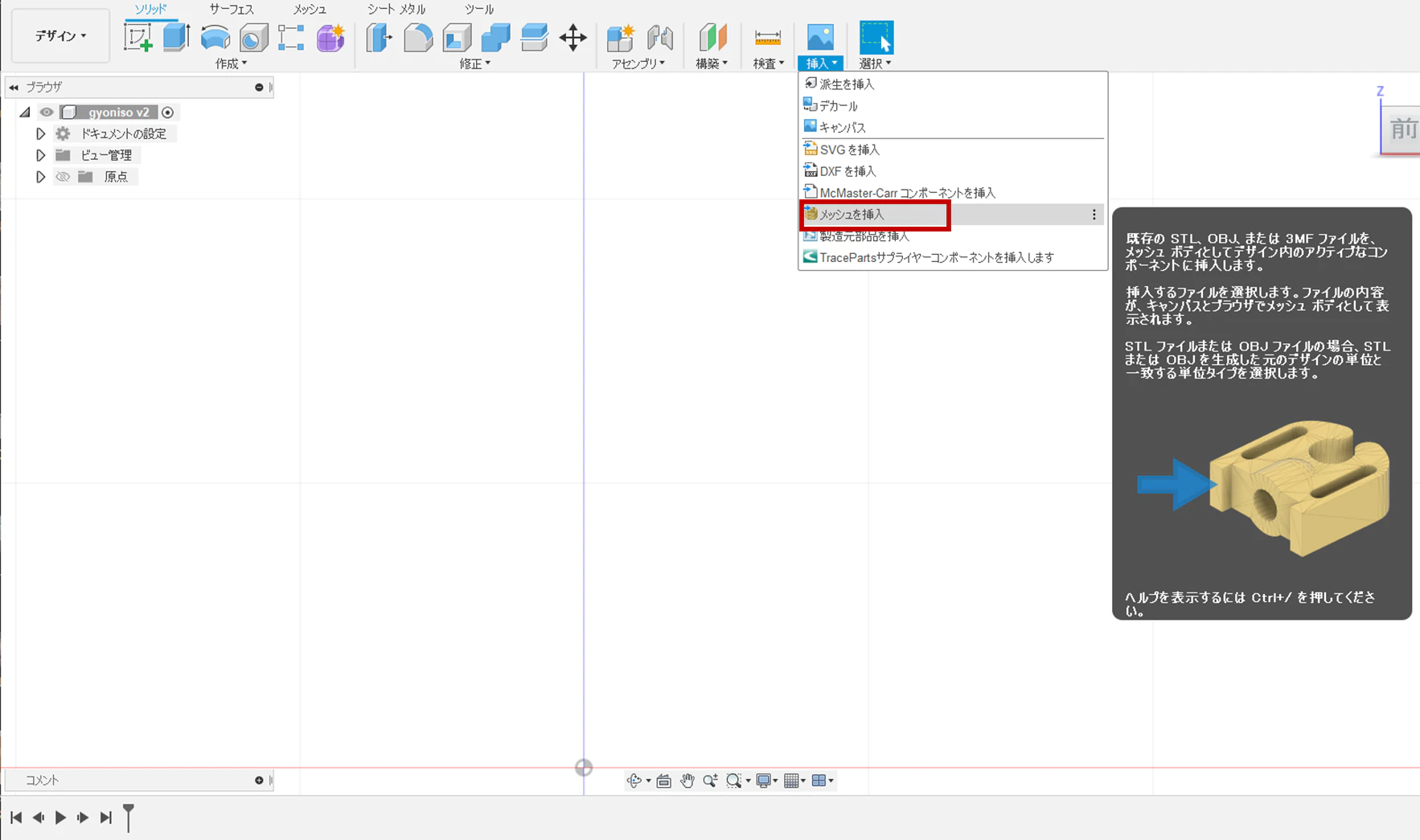Screen dimensions: 1420x840
Task: Select the Insert image icon
Action: (x=820, y=37)
